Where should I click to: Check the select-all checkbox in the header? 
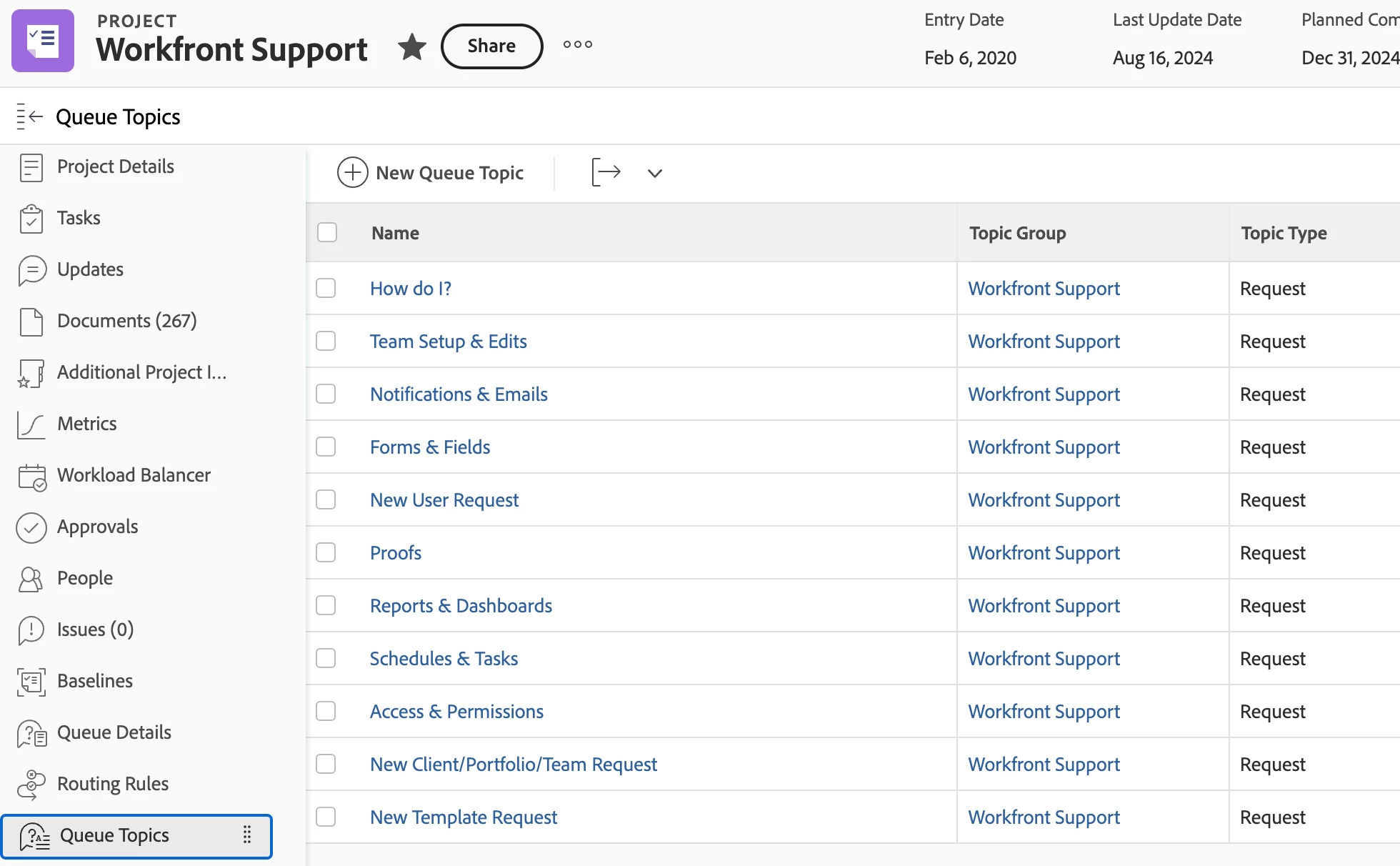327,232
